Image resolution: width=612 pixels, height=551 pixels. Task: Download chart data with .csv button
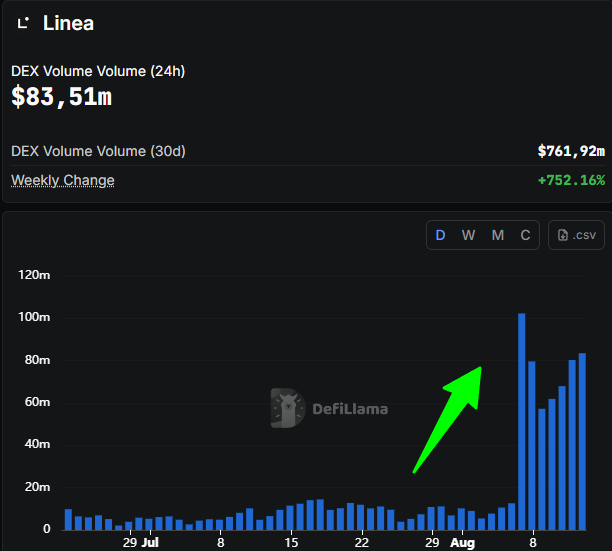tap(576, 235)
